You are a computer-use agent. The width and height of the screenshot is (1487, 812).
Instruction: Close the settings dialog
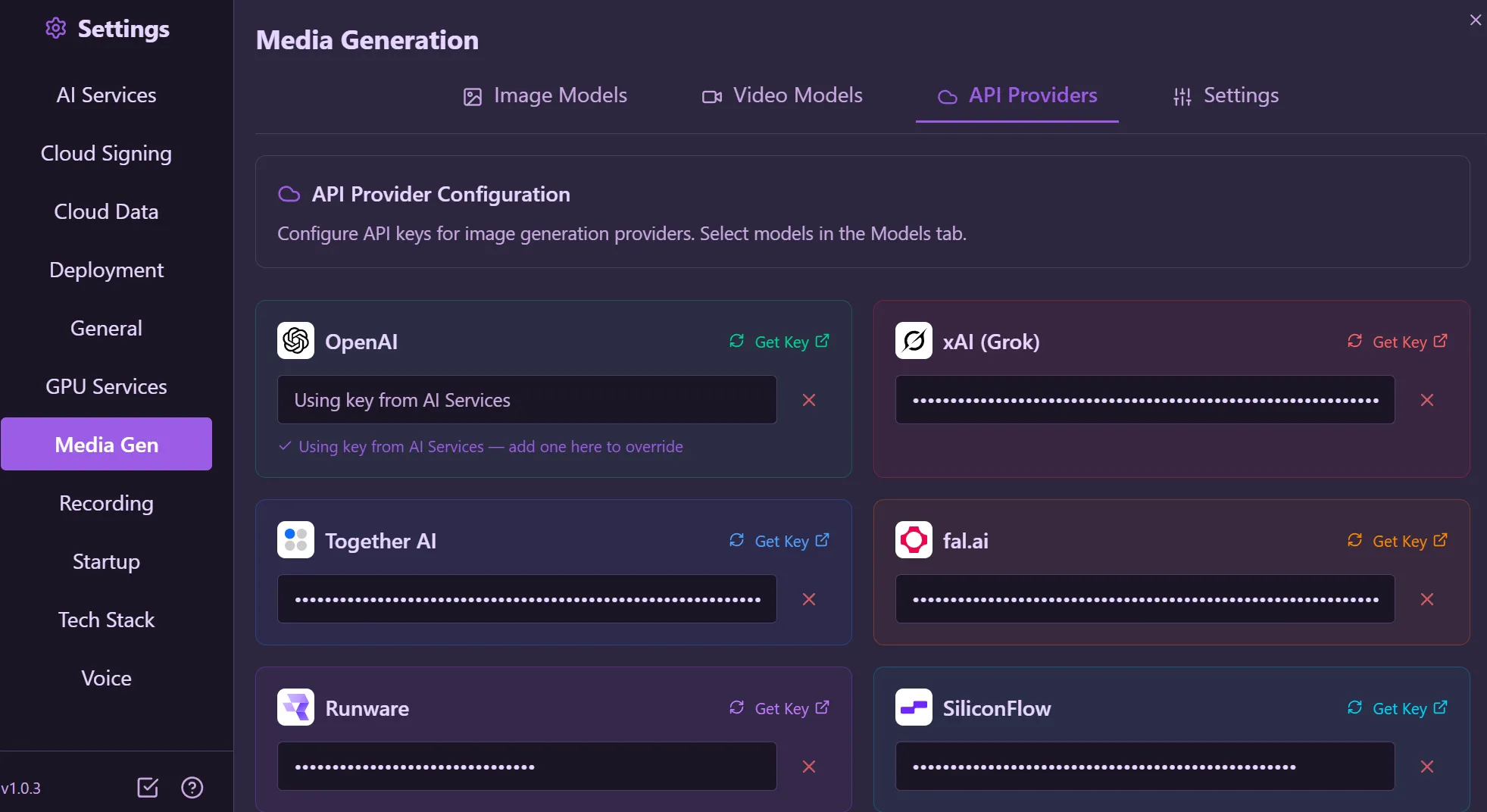(1475, 20)
